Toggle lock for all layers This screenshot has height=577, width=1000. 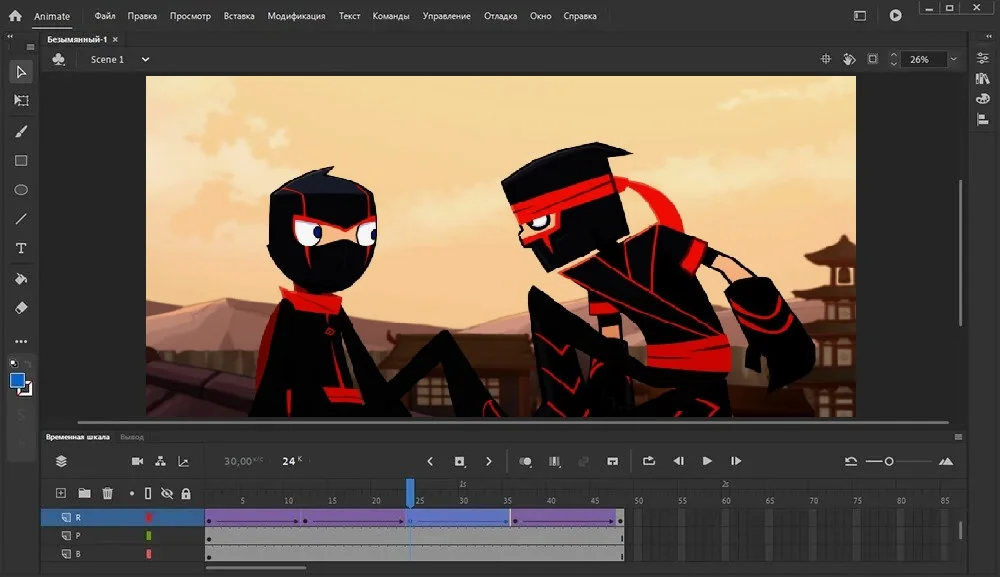coord(186,493)
